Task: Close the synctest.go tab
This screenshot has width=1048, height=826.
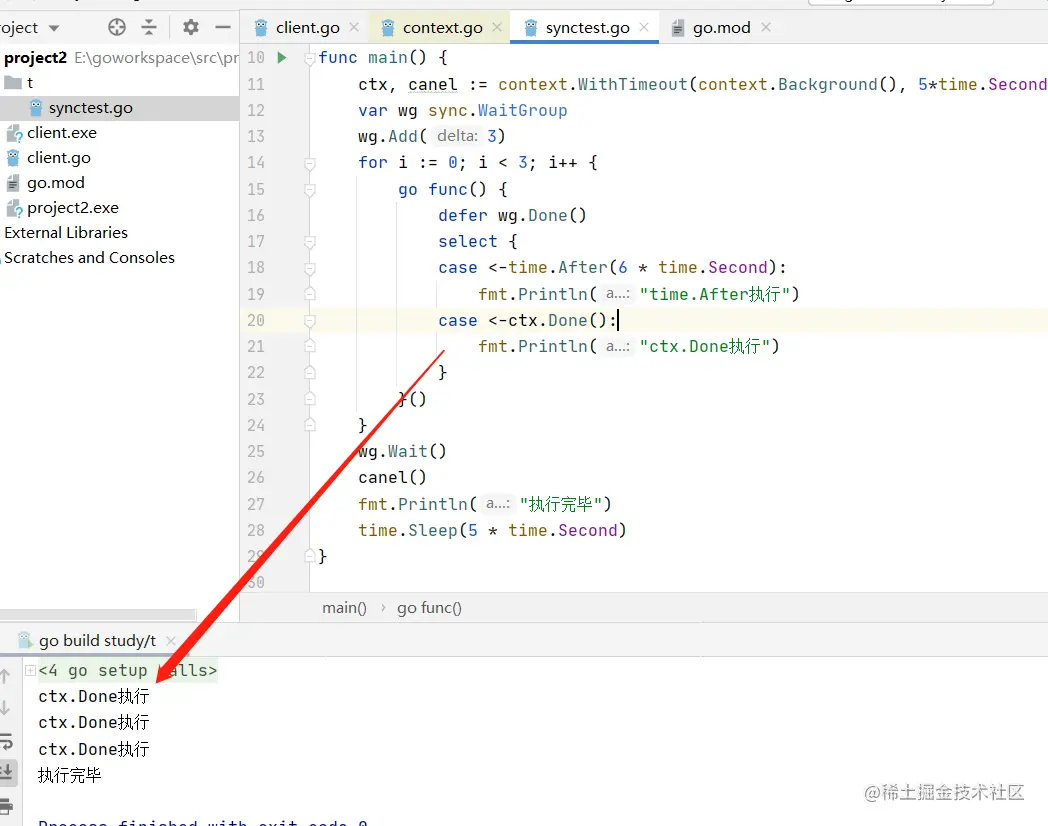Action: [644, 27]
